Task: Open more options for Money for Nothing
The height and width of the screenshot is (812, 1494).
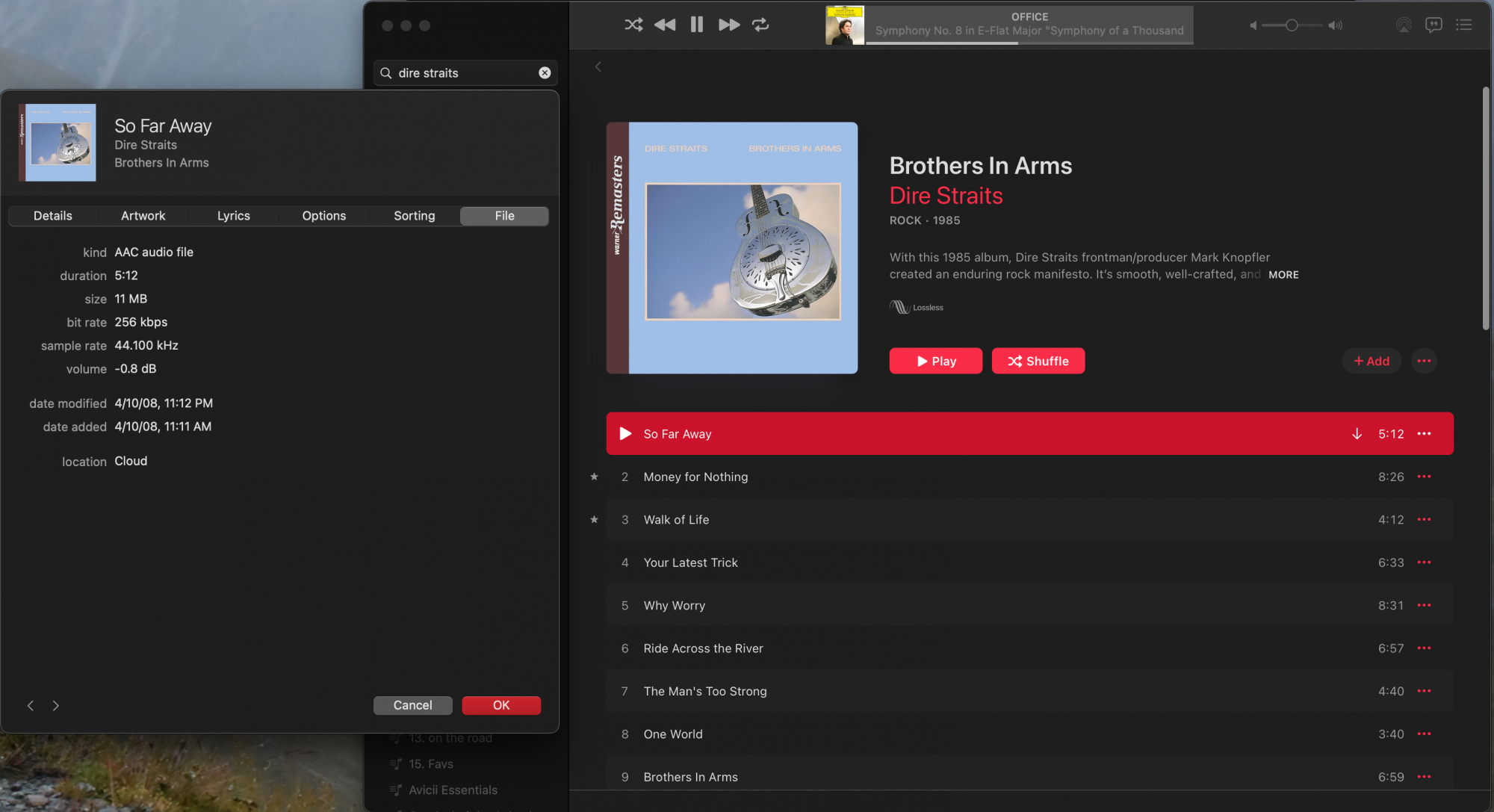Action: (x=1424, y=477)
